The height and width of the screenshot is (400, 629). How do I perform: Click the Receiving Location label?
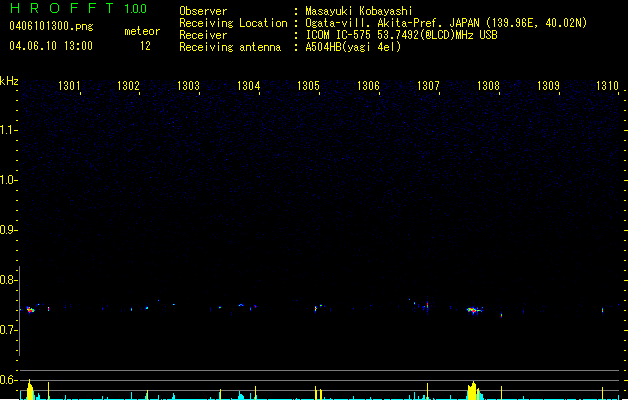(233, 23)
